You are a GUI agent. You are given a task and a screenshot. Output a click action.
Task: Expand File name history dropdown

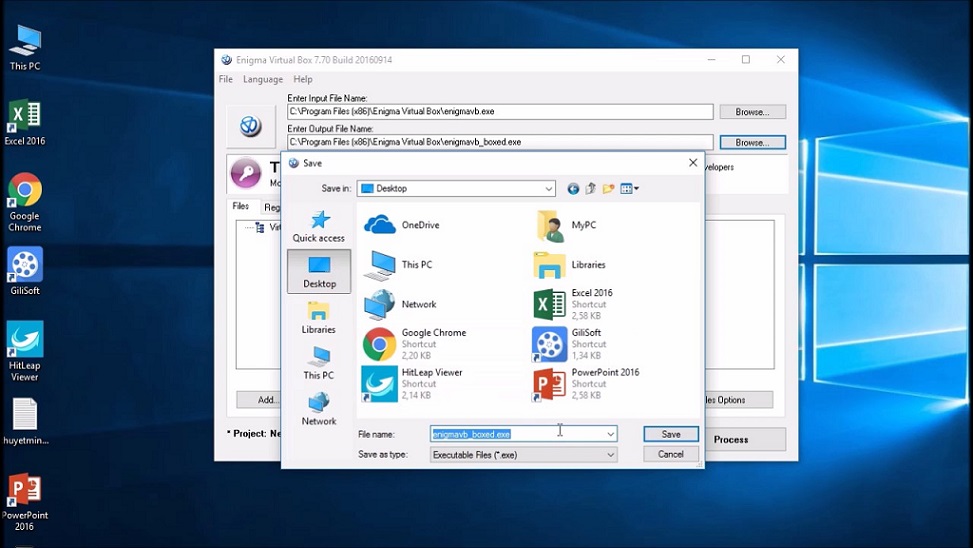(x=611, y=434)
